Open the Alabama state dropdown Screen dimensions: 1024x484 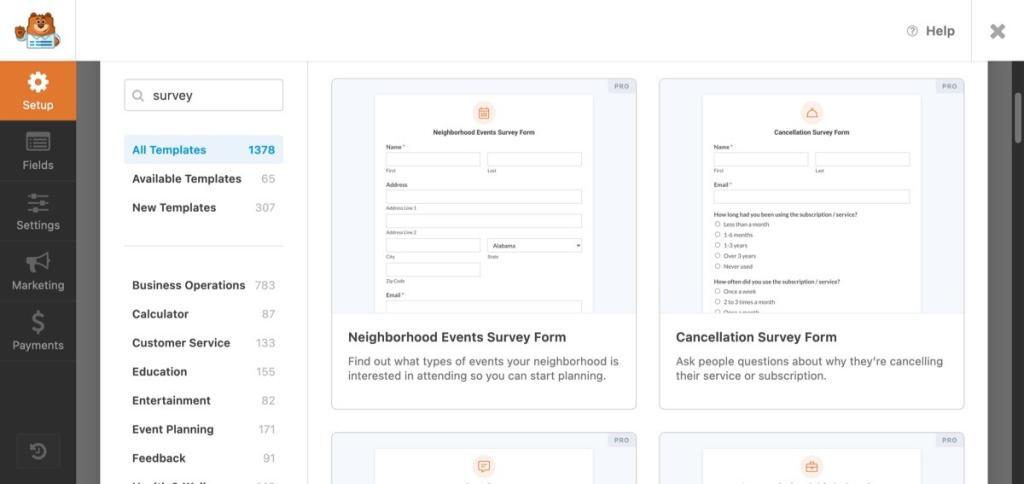coord(534,245)
